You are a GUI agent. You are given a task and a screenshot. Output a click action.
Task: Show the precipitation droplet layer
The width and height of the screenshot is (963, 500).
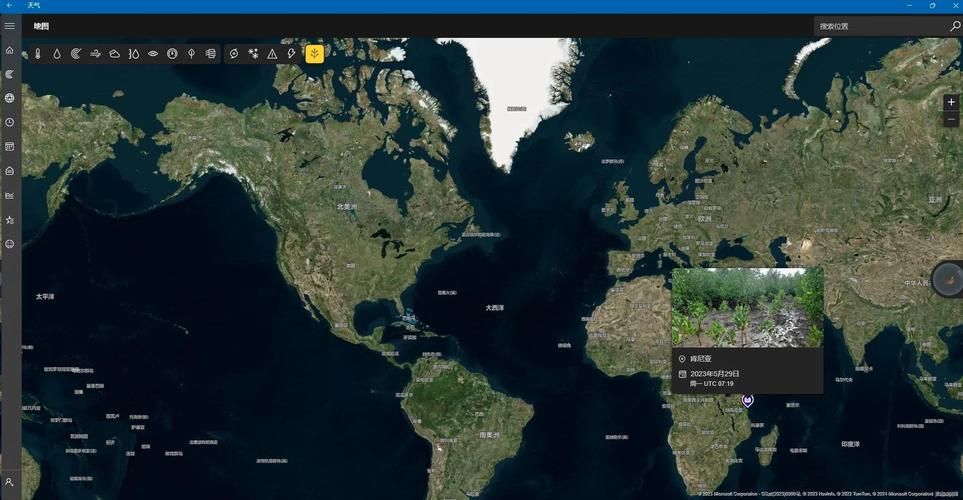[x=57, y=54]
